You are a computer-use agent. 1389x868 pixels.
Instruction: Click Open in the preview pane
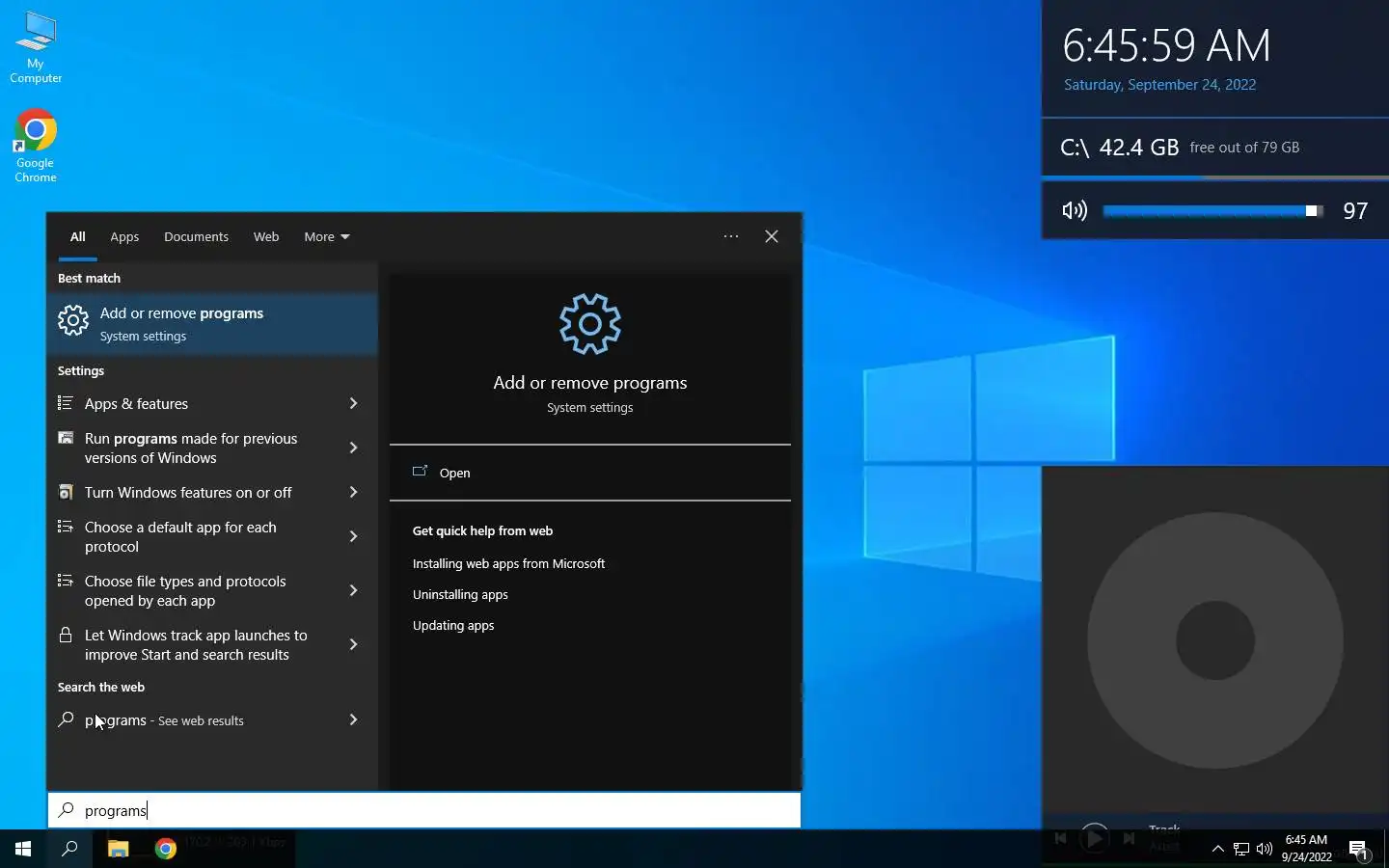tap(590, 473)
